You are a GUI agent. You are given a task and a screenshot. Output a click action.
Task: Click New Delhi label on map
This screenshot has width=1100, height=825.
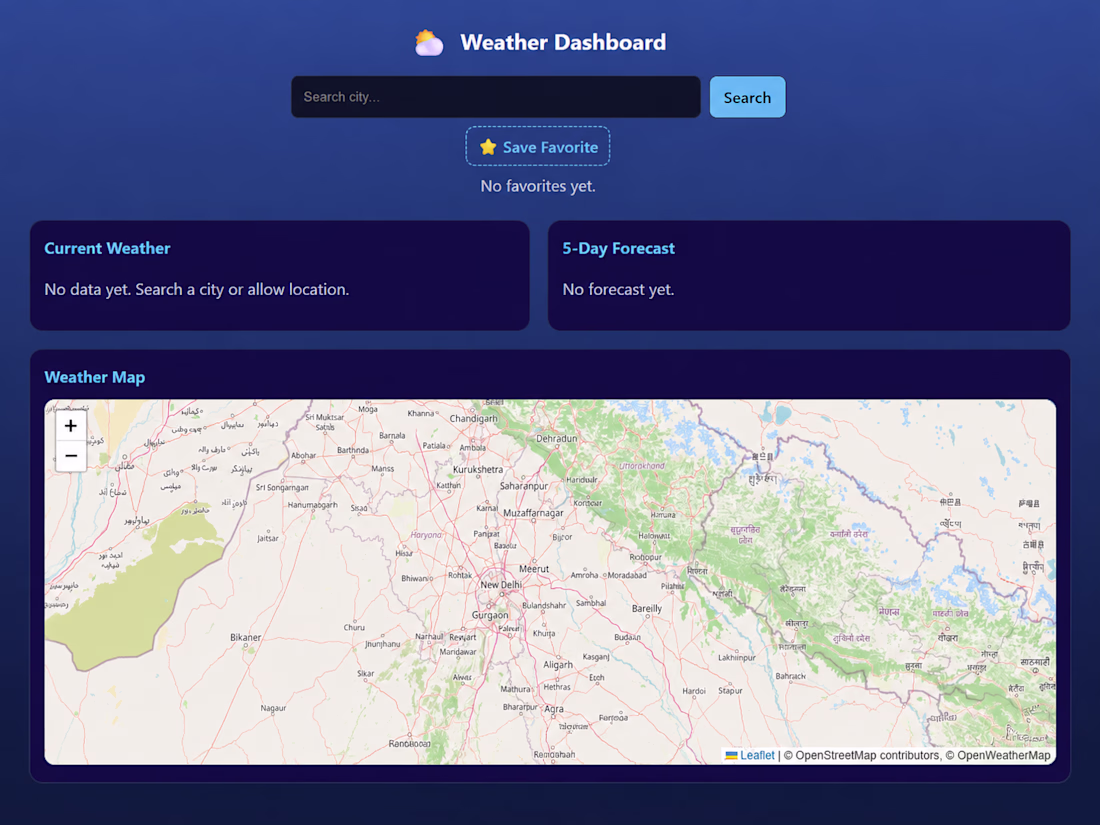(501, 584)
